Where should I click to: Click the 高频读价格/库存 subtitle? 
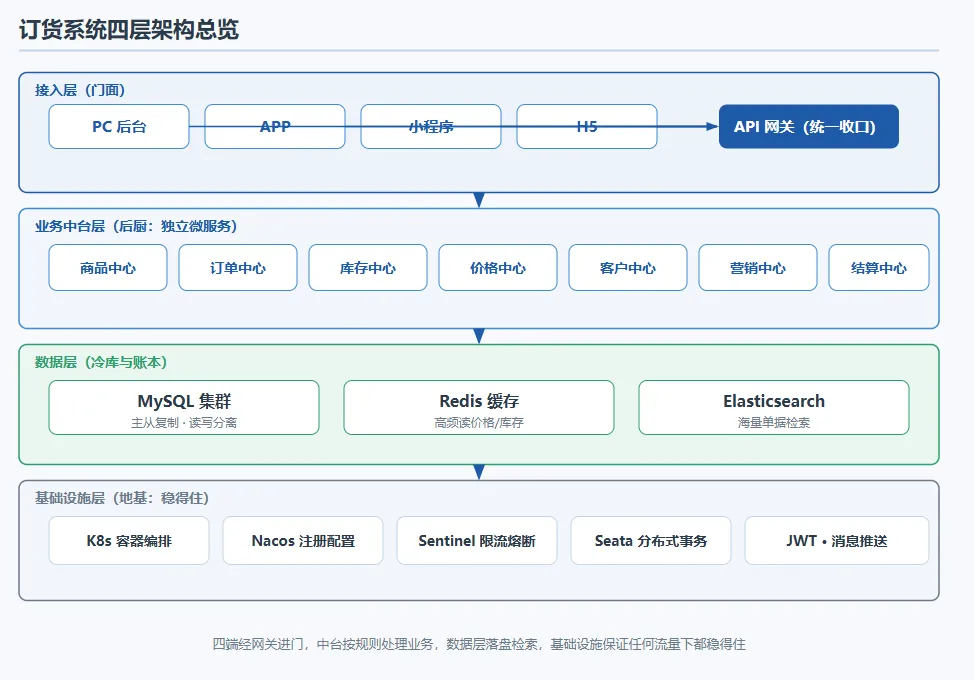click(x=478, y=423)
